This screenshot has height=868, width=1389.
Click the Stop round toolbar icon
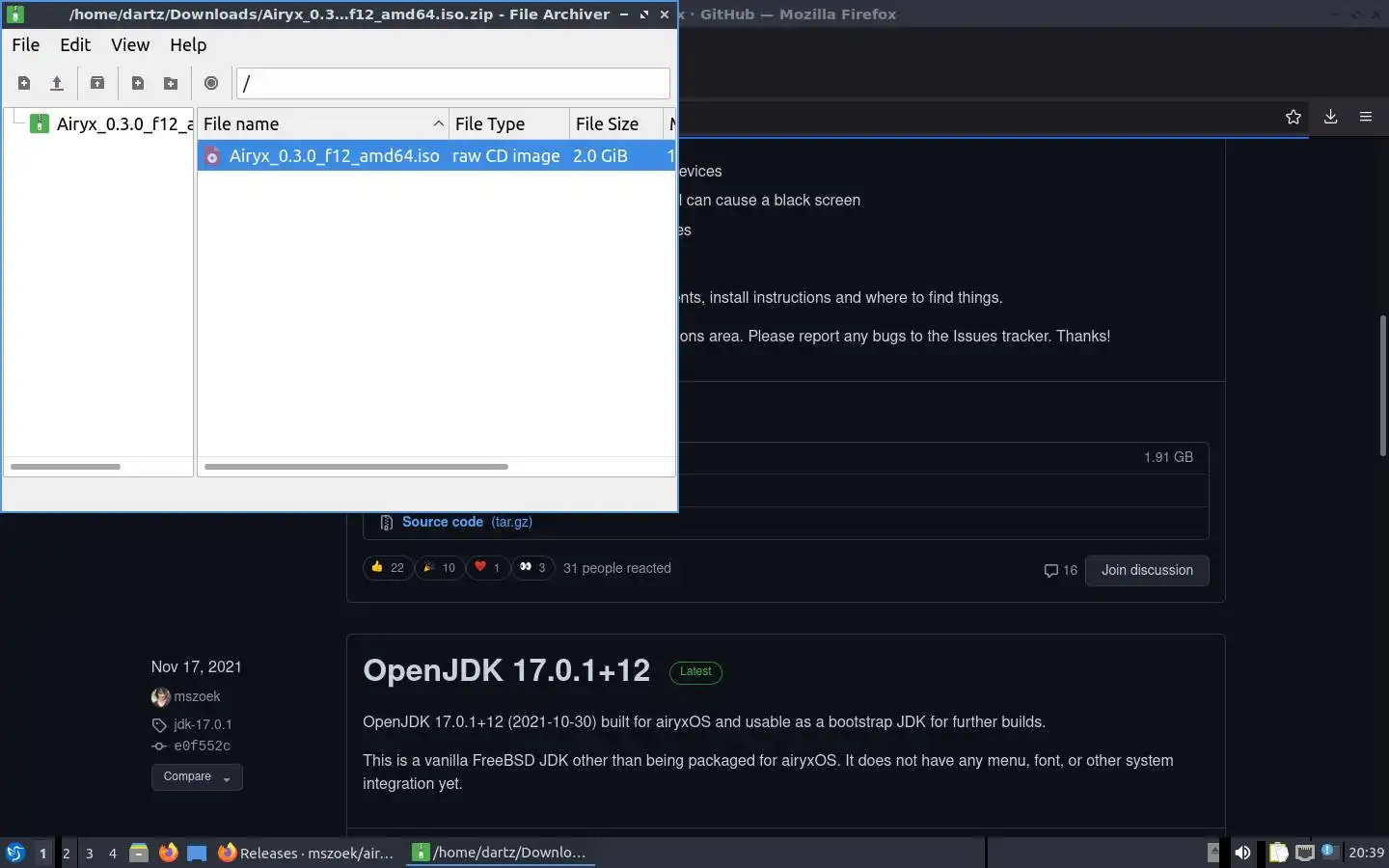tap(211, 83)
